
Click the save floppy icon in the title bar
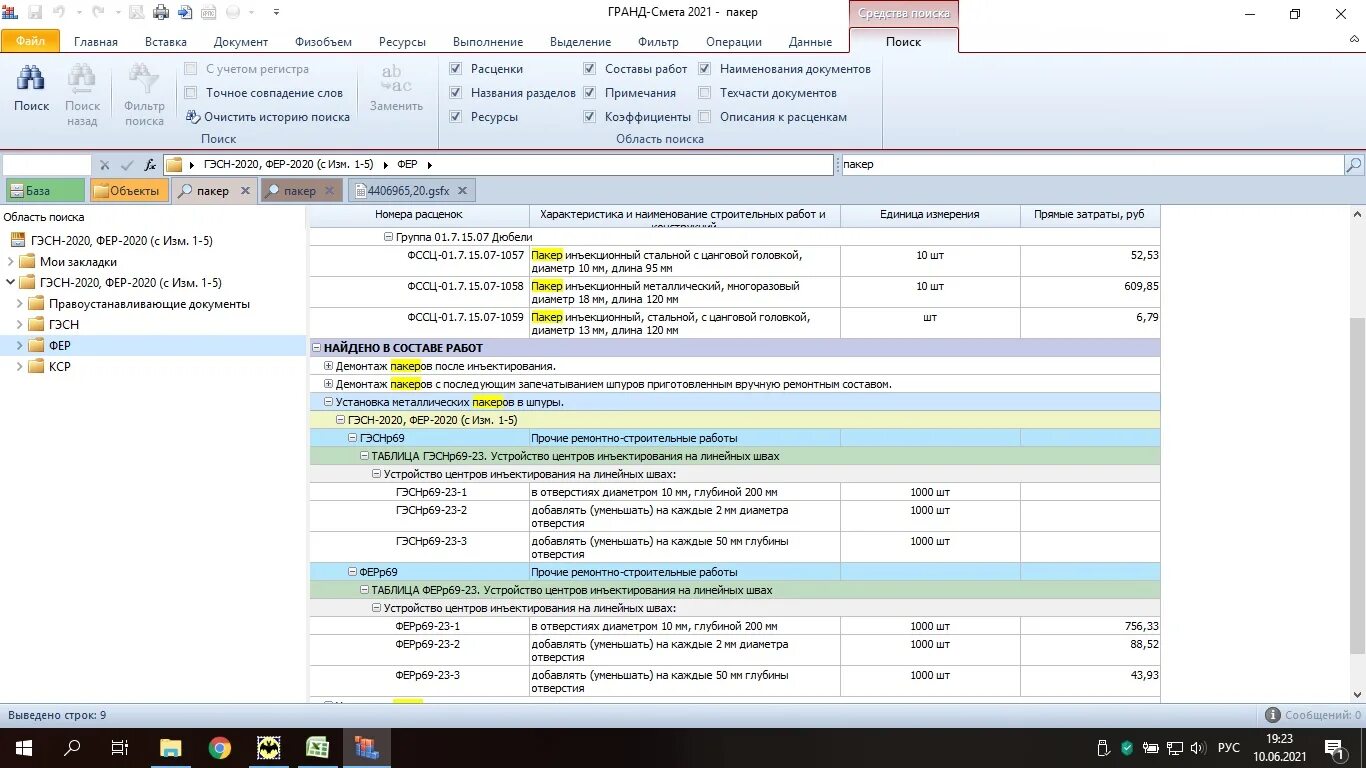coord(35,13)
